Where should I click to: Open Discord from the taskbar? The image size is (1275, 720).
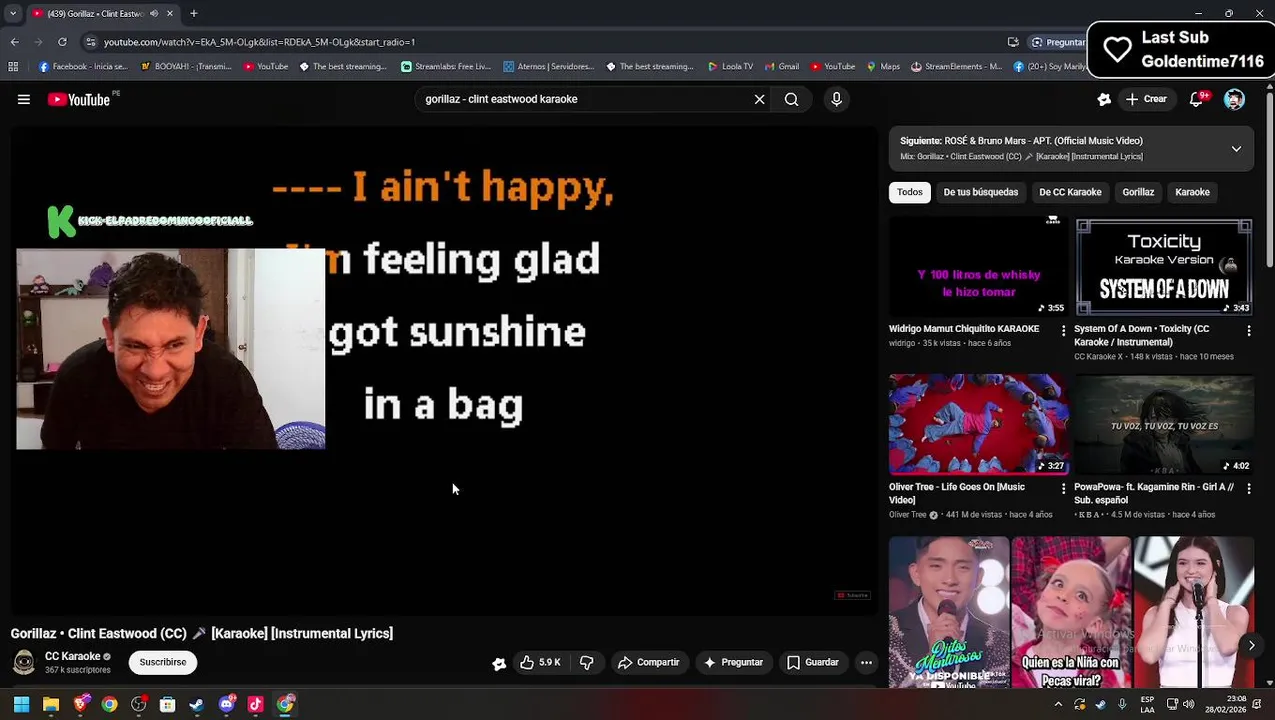[x=226, y=704]
